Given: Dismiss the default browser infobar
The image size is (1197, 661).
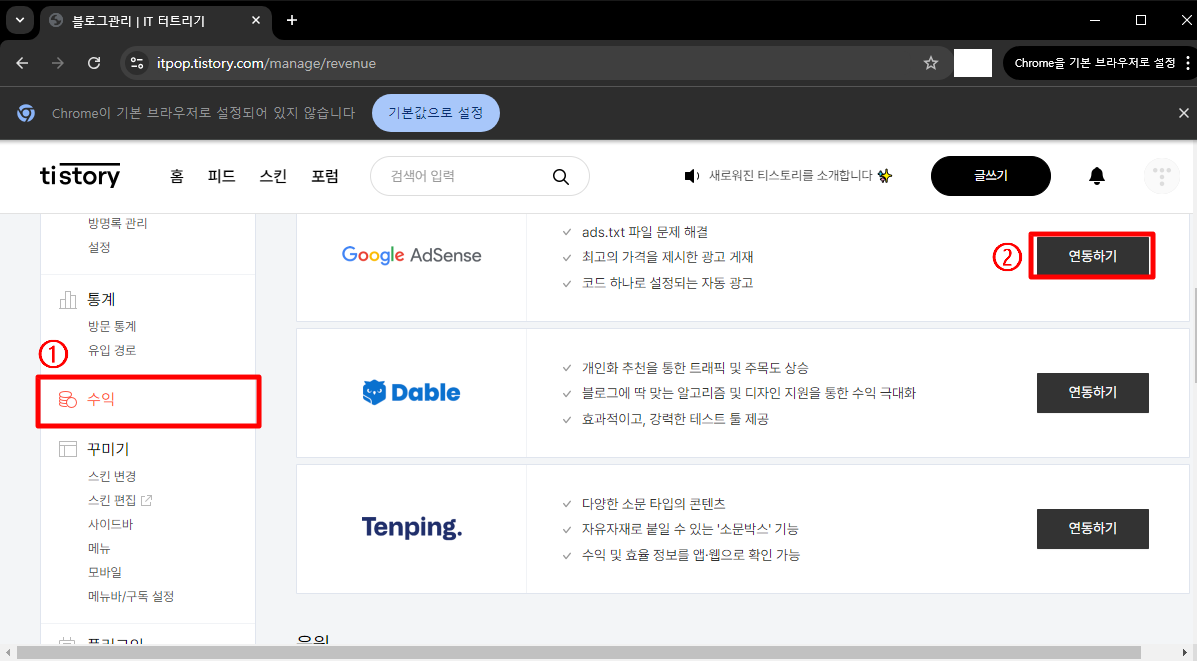Looking at the screenshot, I should 1183,113.
